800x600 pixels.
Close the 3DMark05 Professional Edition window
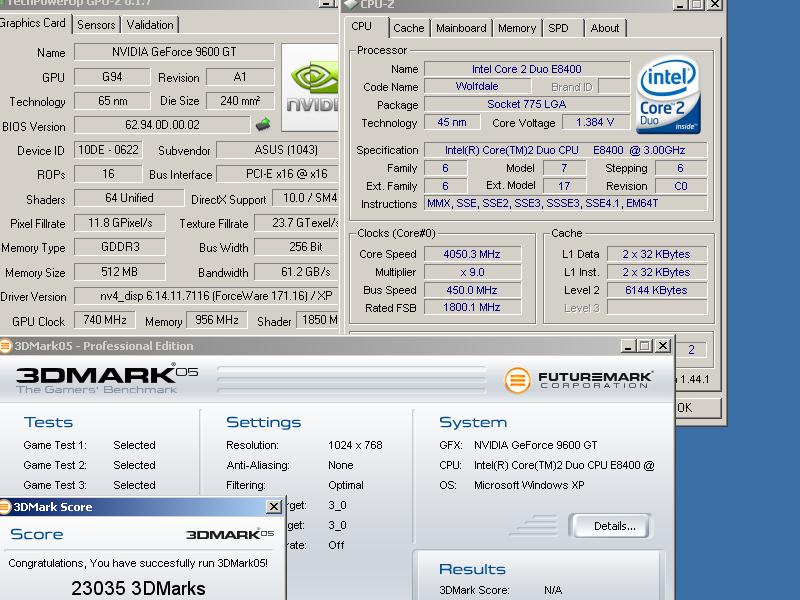pyautogui.click(x=663, y=346)
